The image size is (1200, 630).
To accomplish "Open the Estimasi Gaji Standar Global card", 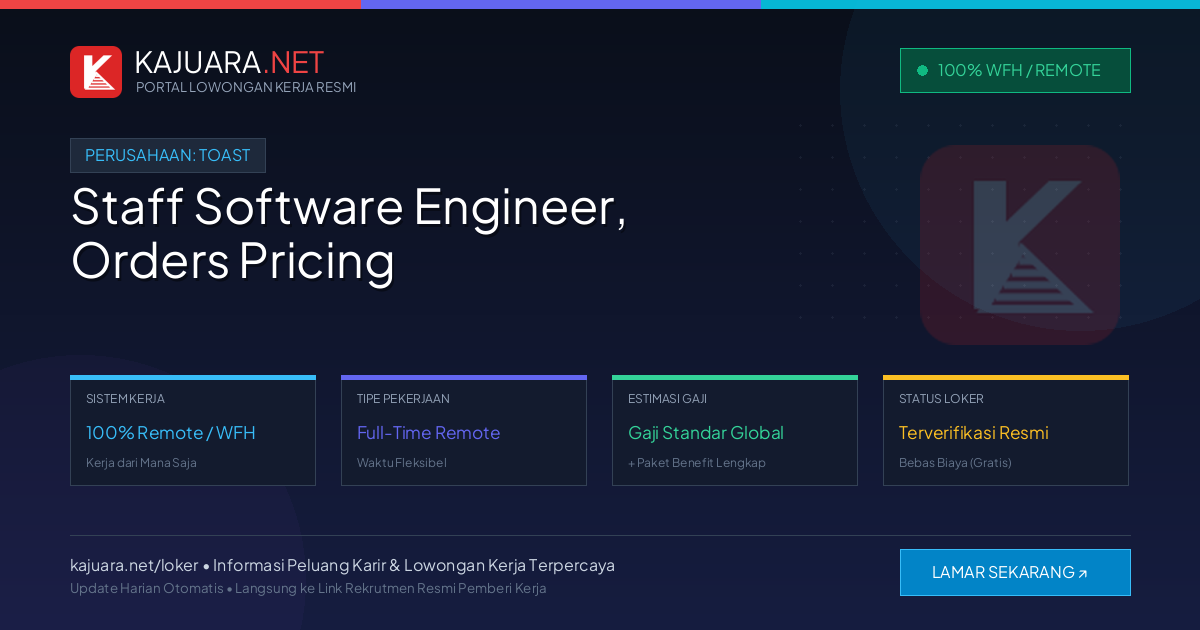I will point(735,431).
